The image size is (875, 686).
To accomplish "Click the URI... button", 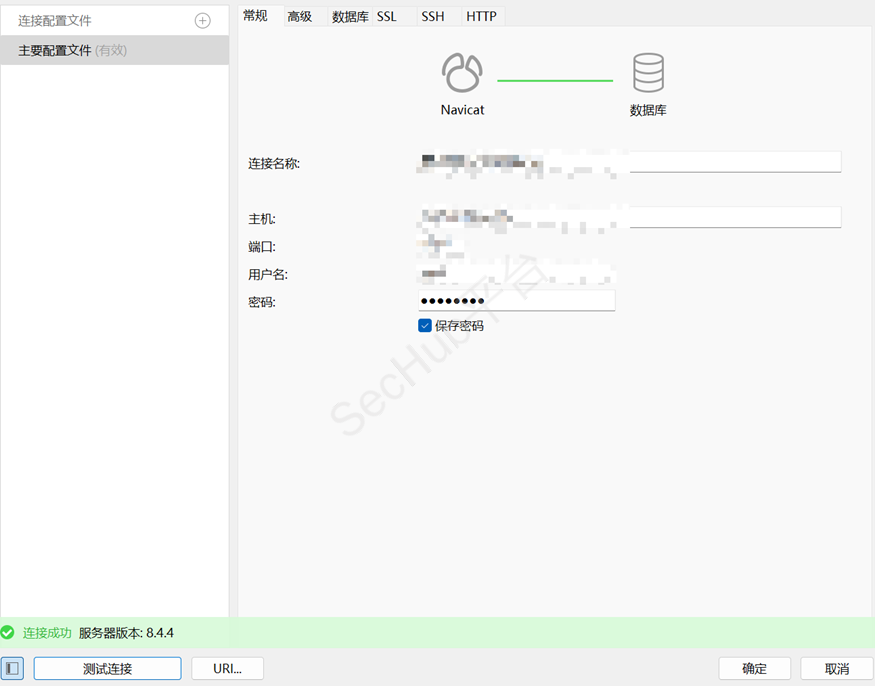I will click(226, 668).
